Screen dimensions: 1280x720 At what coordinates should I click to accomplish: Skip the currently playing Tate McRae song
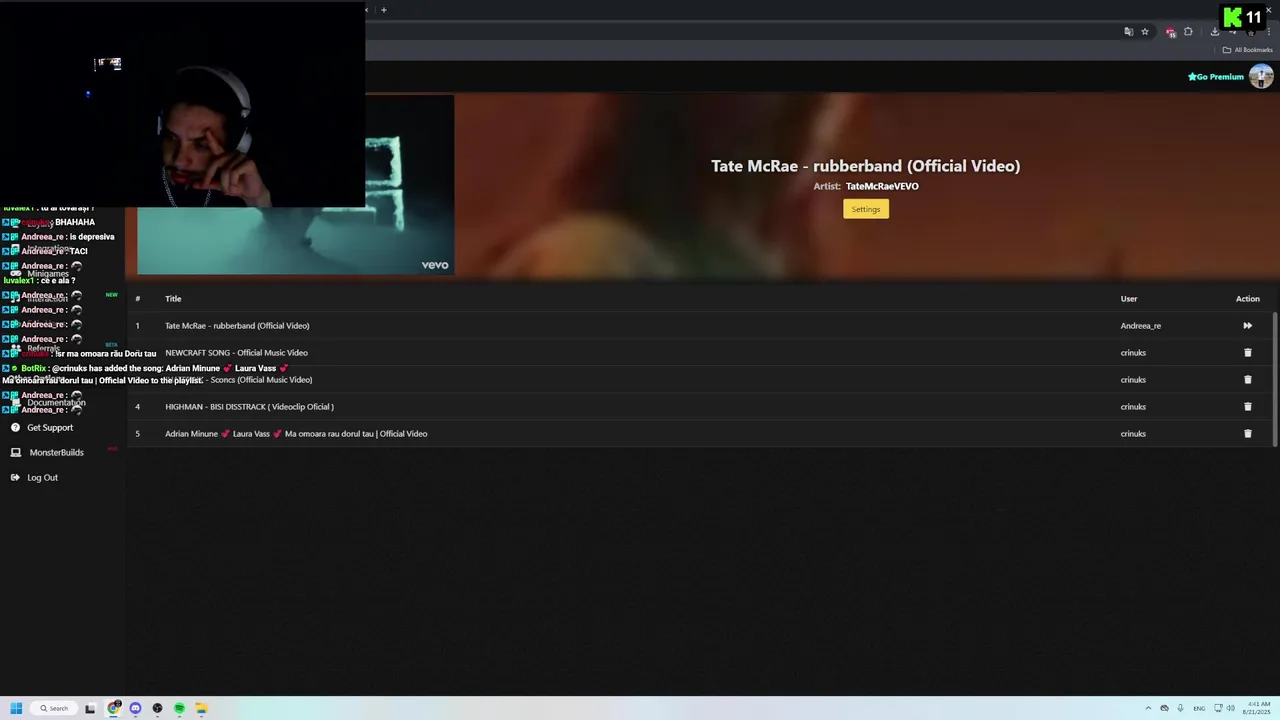(x=1247, y=325)
